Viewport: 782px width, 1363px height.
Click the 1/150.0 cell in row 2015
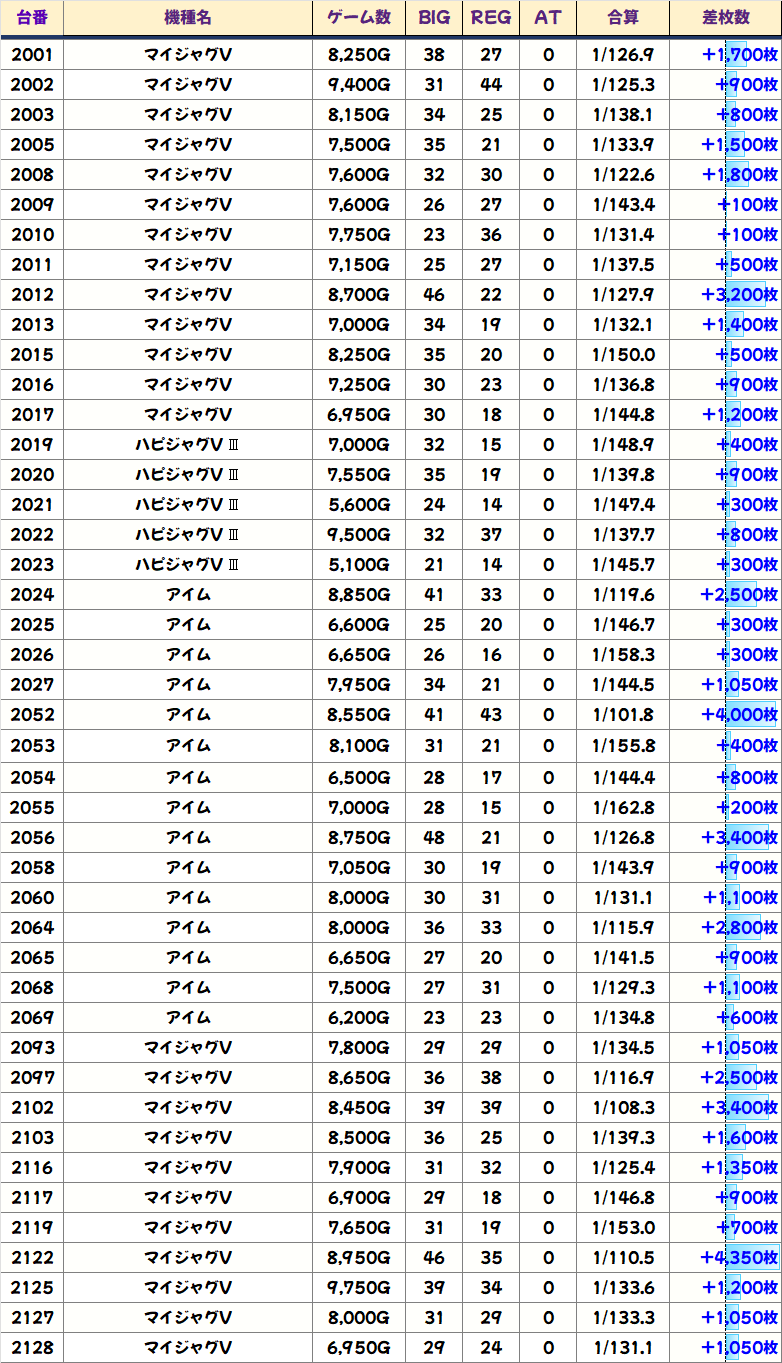pos(624,355)
